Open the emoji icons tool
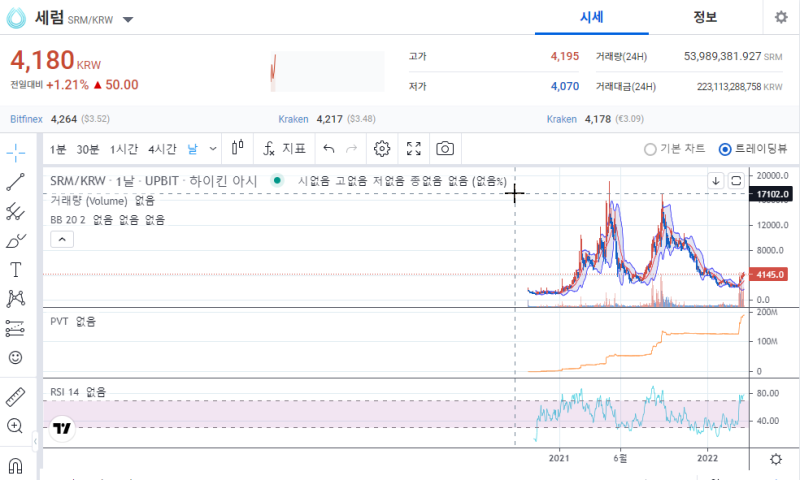 tap(16, 358)
